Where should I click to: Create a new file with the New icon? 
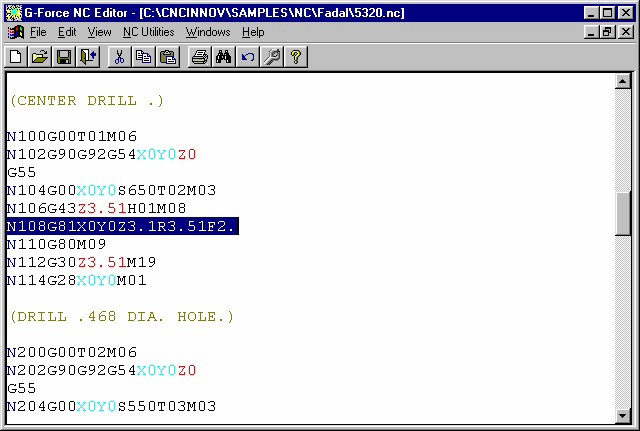point(16,57)
